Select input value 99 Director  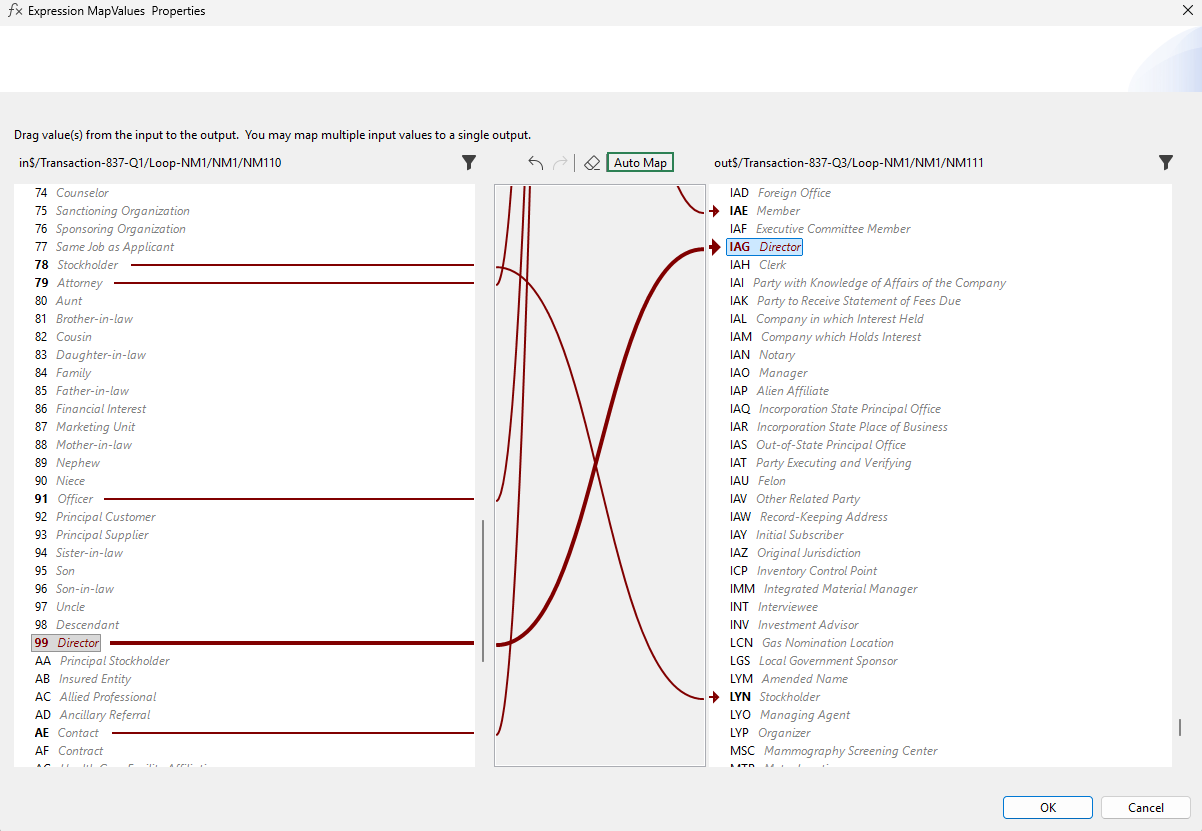tap(65, 642)
